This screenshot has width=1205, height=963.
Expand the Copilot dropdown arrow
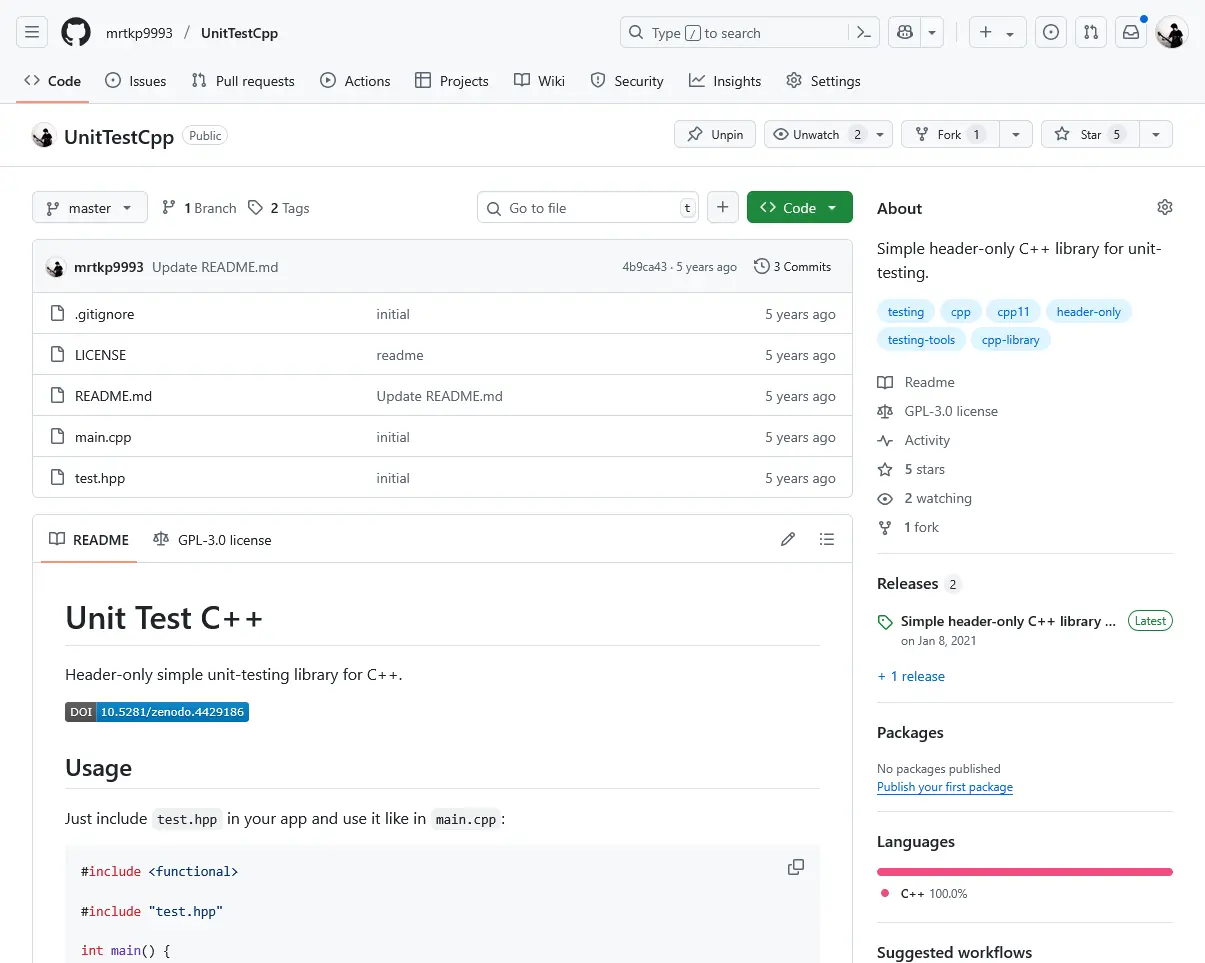point(932,33)
